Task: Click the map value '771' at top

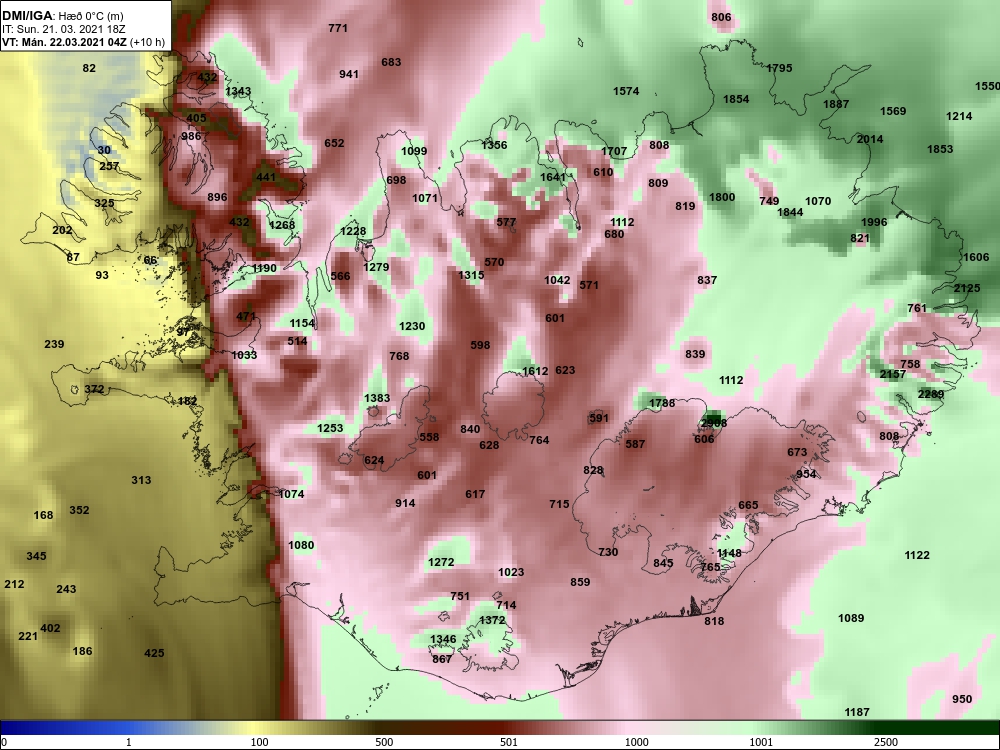Action: (338, 28)
